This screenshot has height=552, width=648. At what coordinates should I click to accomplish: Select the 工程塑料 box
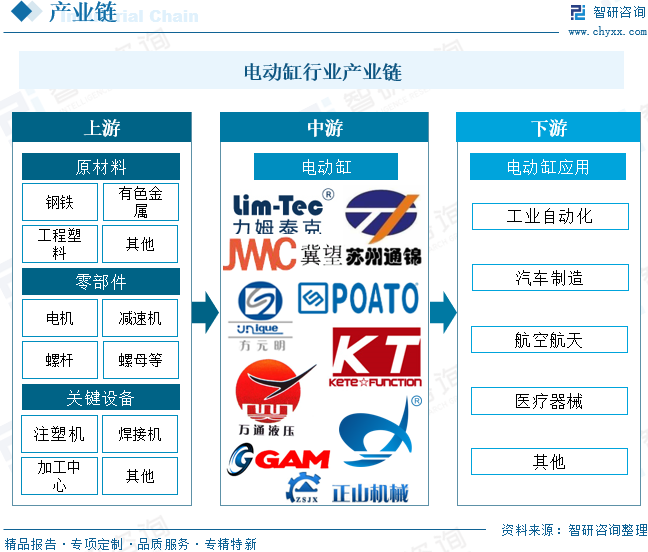[60, 244]
